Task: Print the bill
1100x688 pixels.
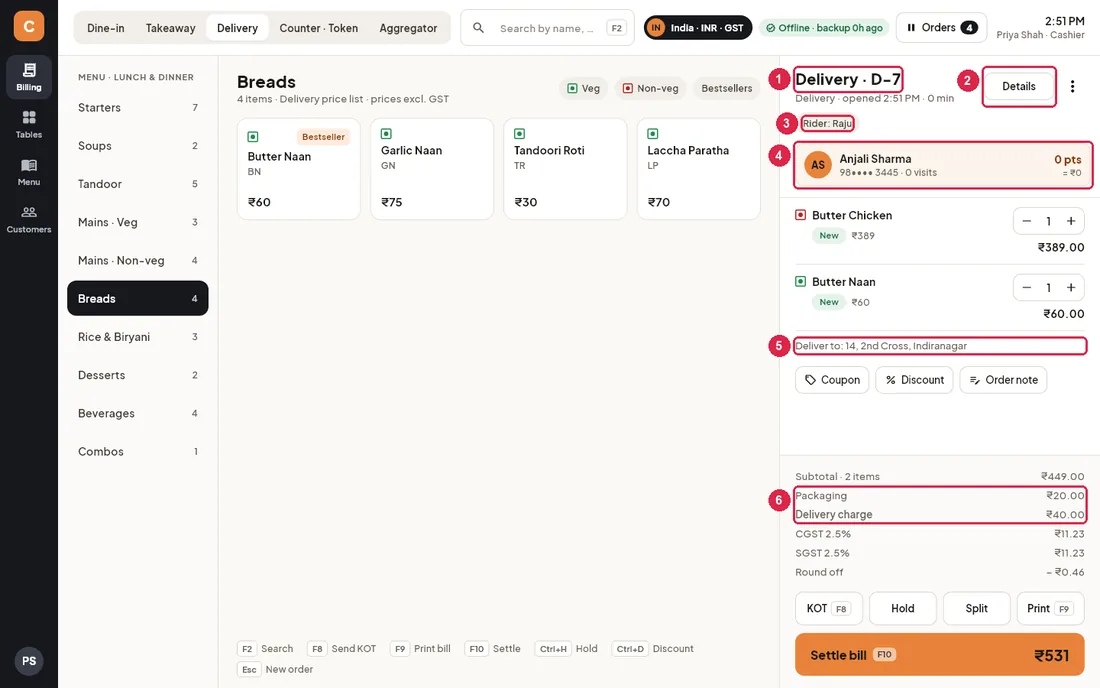Action: [x=1050, y=609]
